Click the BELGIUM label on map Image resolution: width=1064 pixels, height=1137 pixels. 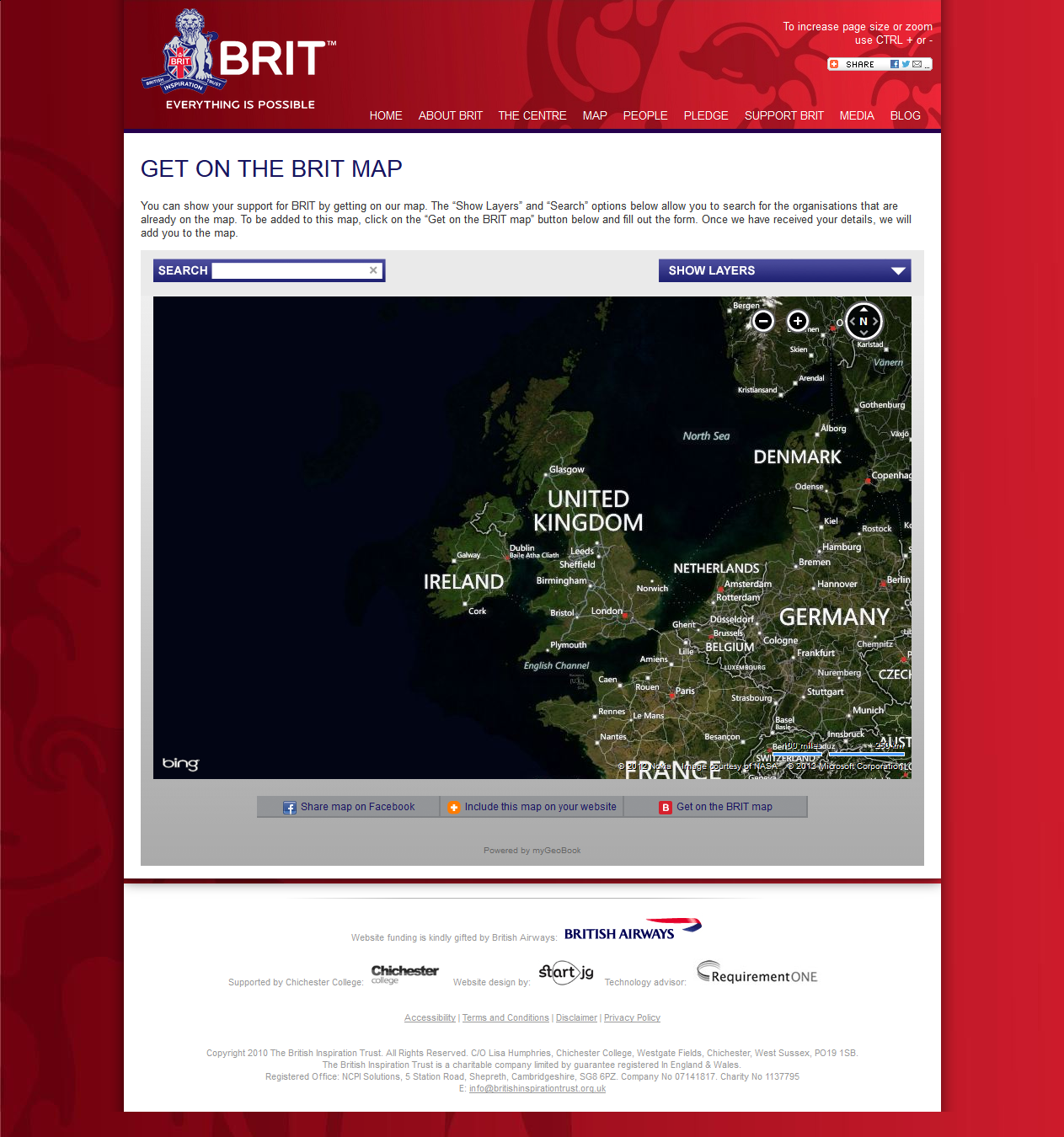pyautogui.click(x=730, y=647)
